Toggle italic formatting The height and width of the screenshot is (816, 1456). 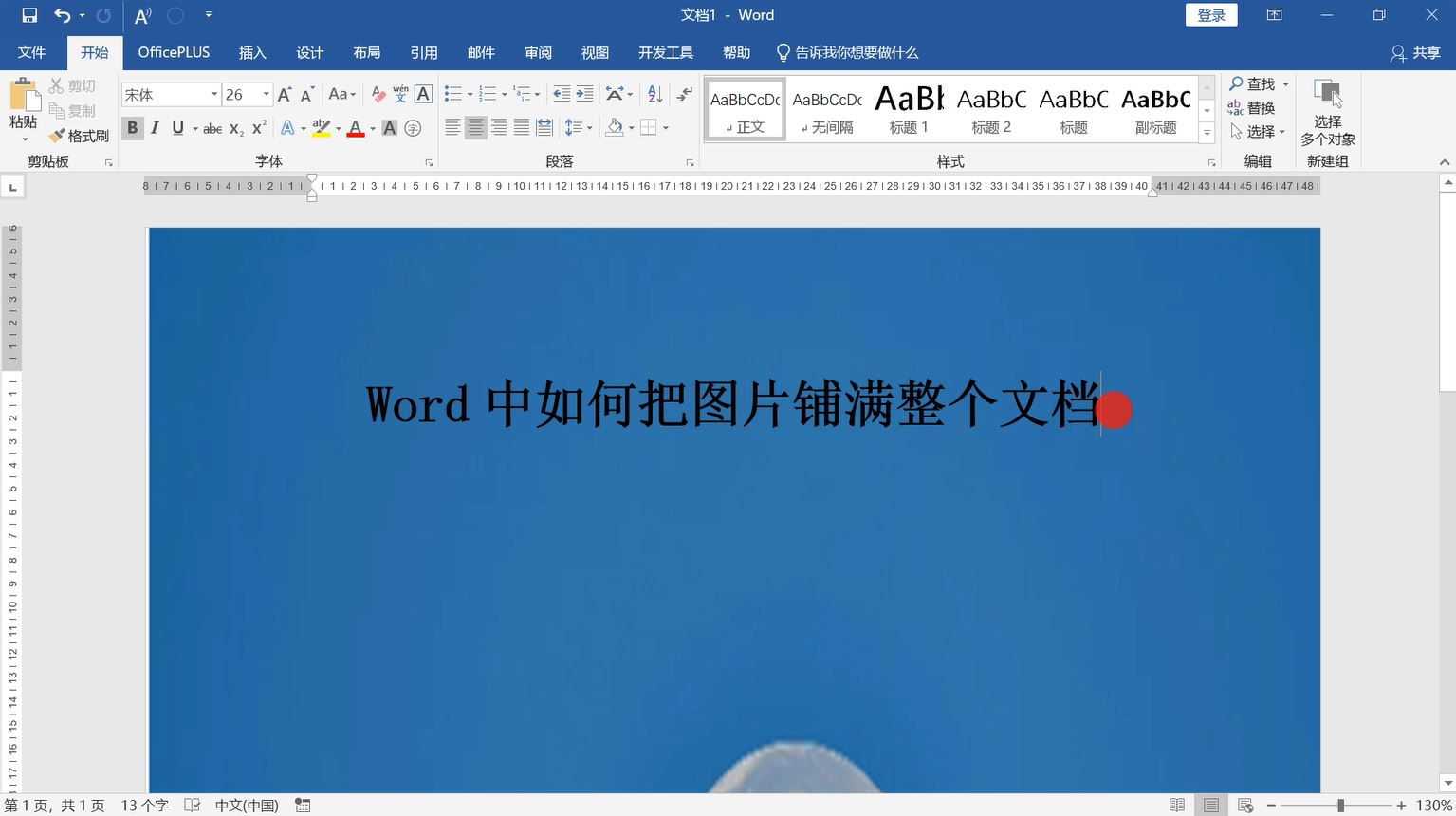pos(155,128)
